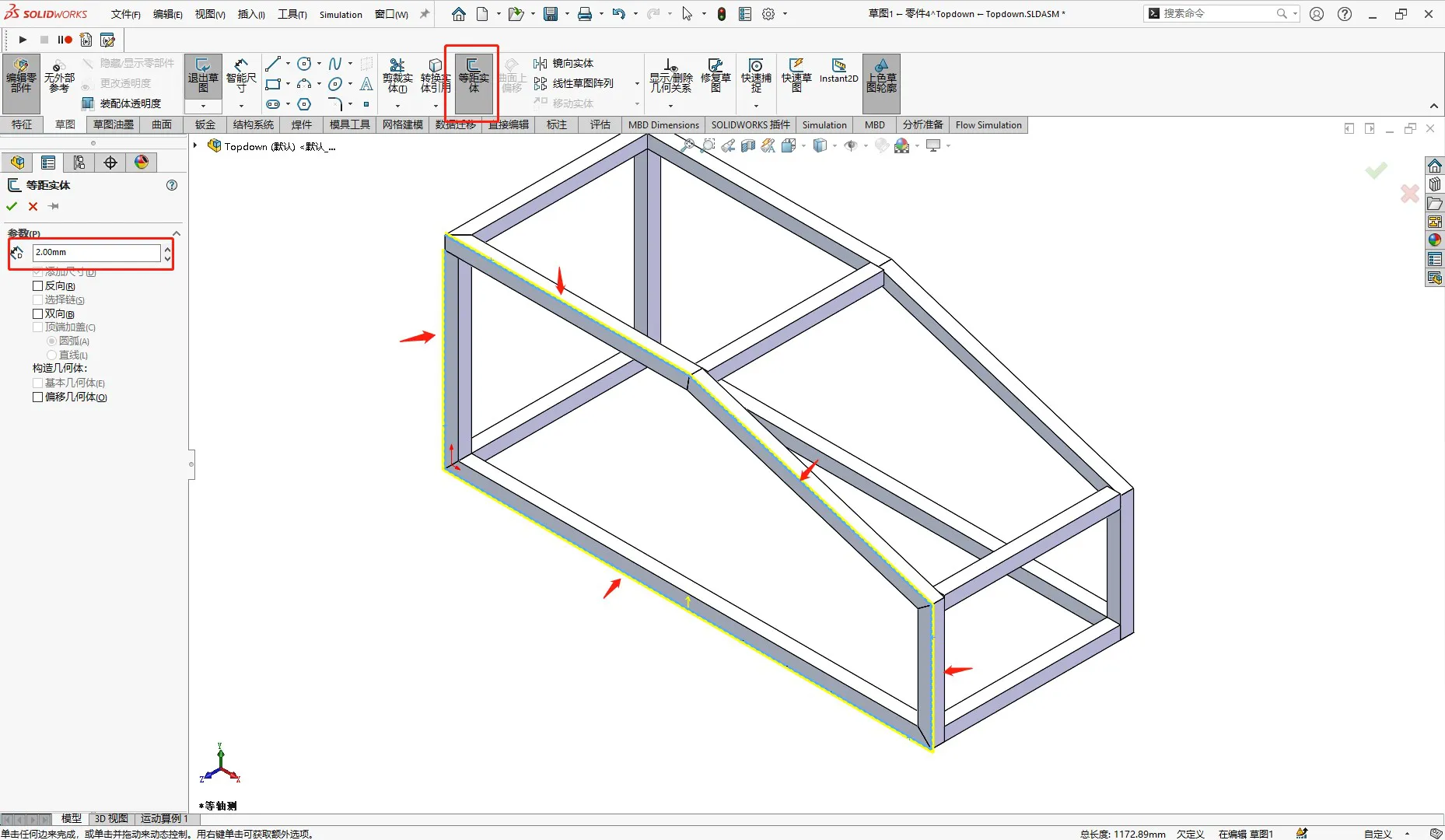Pin the 等距实体 property panel

pos(54,206)
